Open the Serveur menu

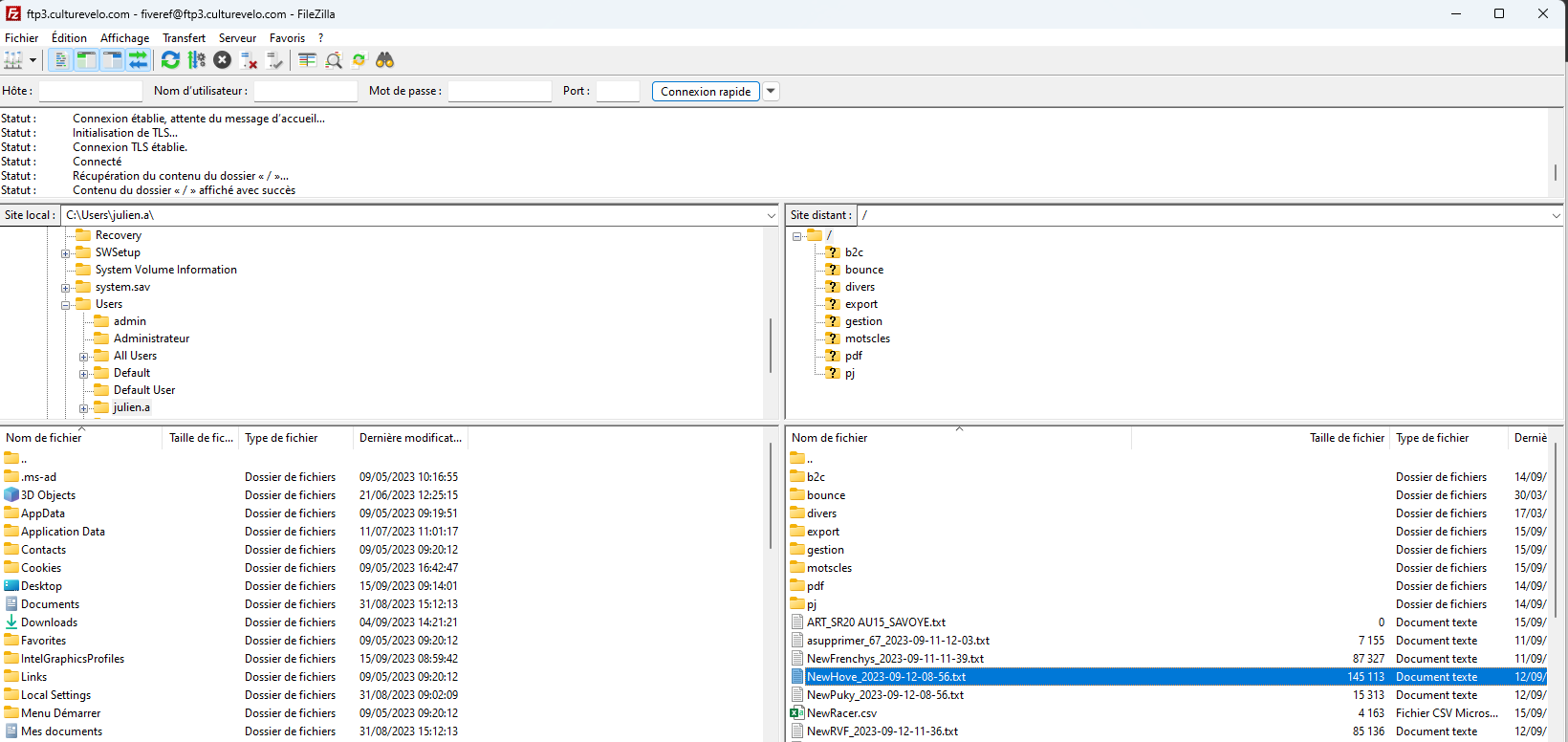tap(237, 38)
